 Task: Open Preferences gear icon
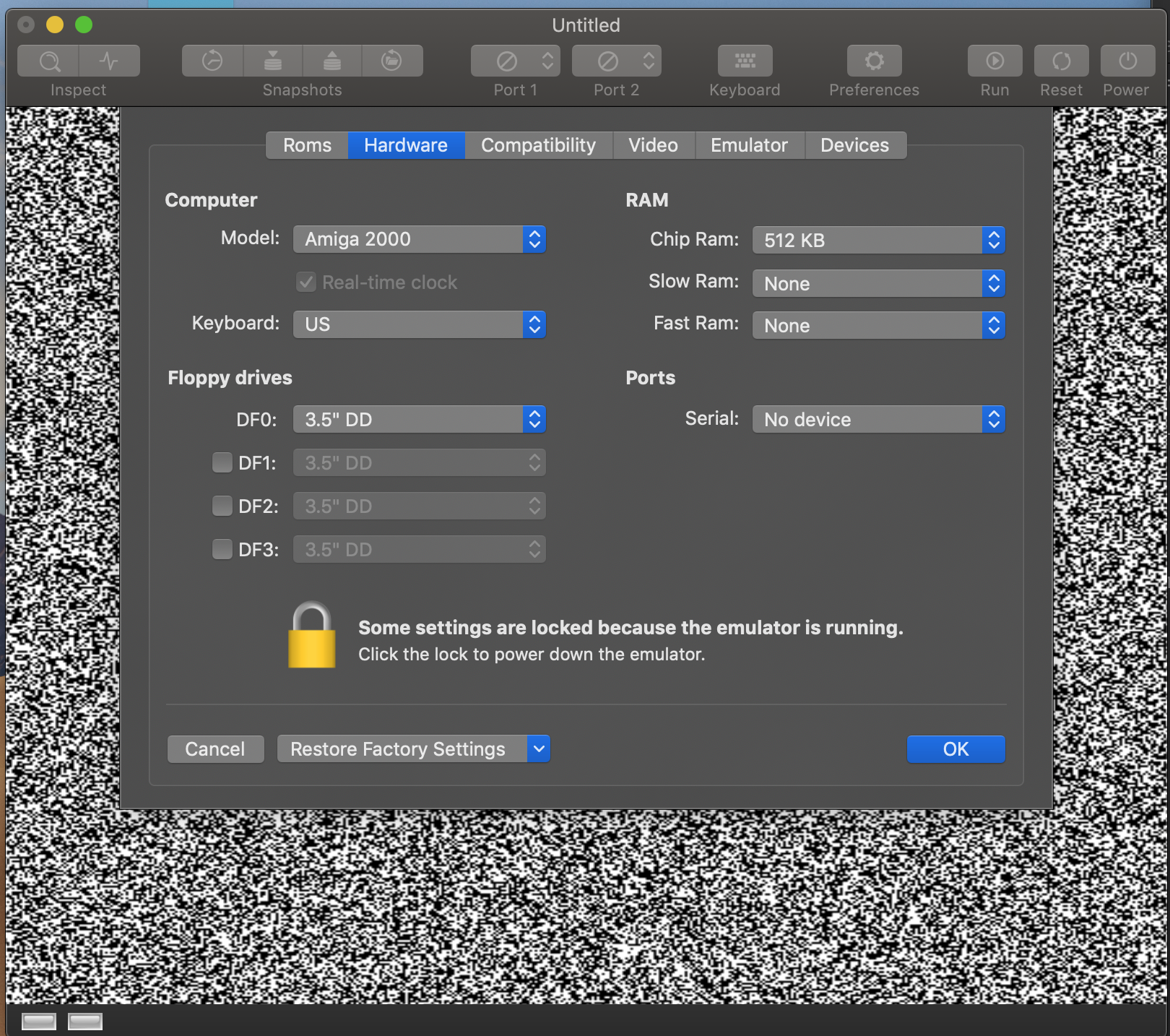[875, 61]
